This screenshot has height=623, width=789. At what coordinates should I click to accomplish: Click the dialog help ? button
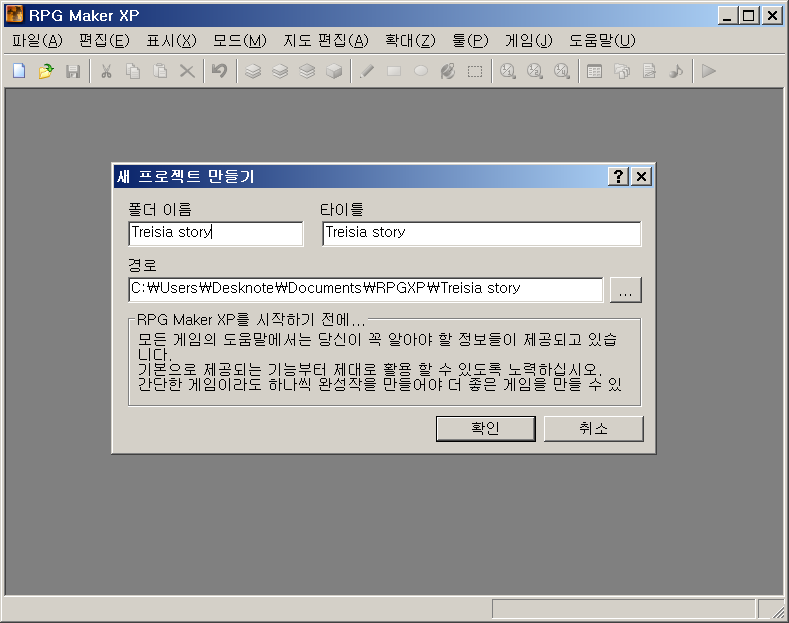[x=618, y=177]
